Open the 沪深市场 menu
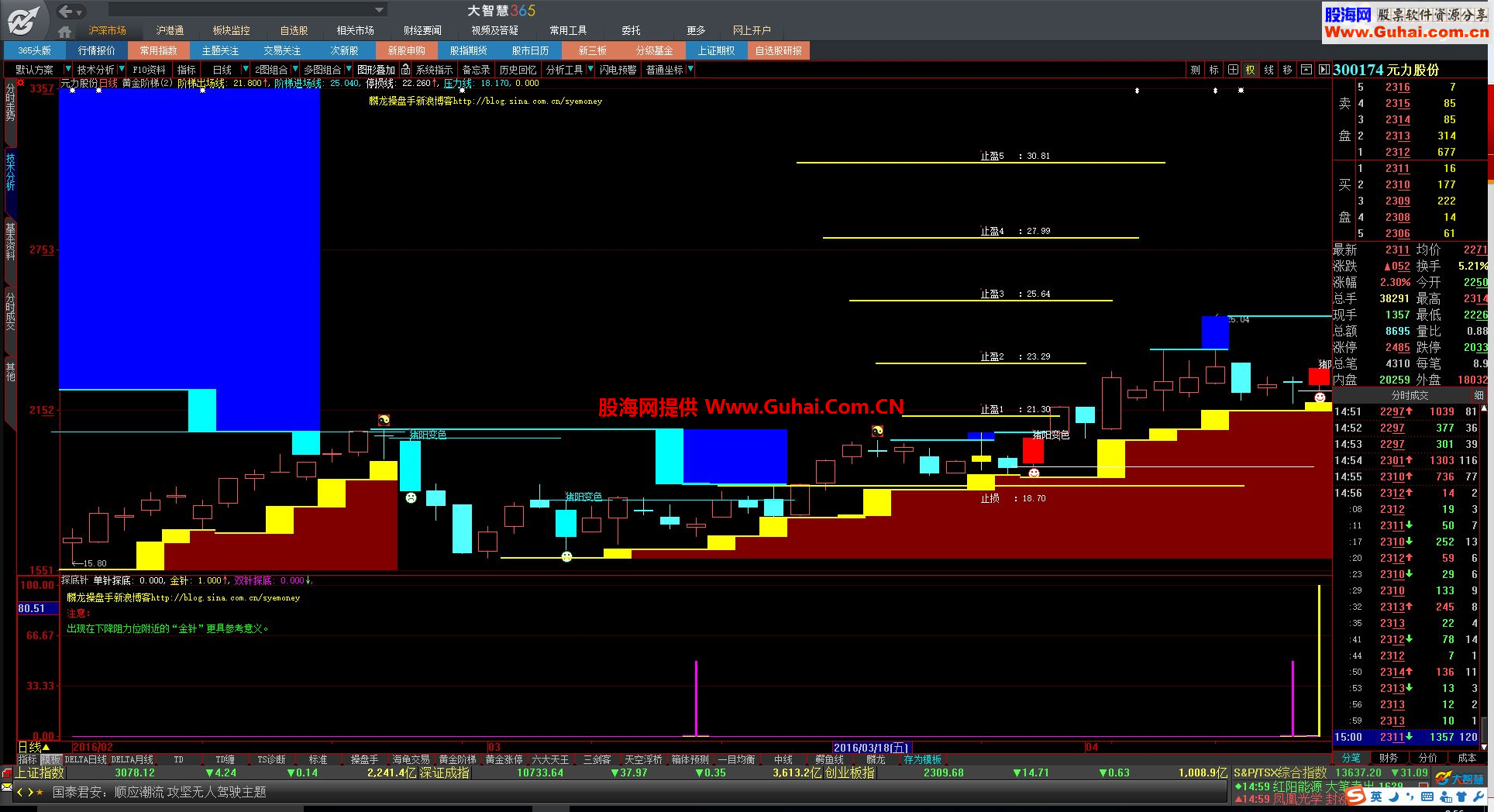The image size is (1494, 812). point(107,31)
